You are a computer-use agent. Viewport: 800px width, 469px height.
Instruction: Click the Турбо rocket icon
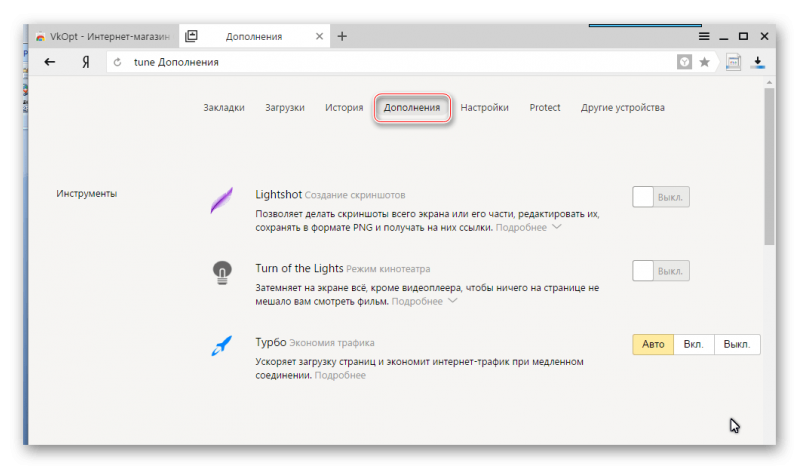point(221,345)
